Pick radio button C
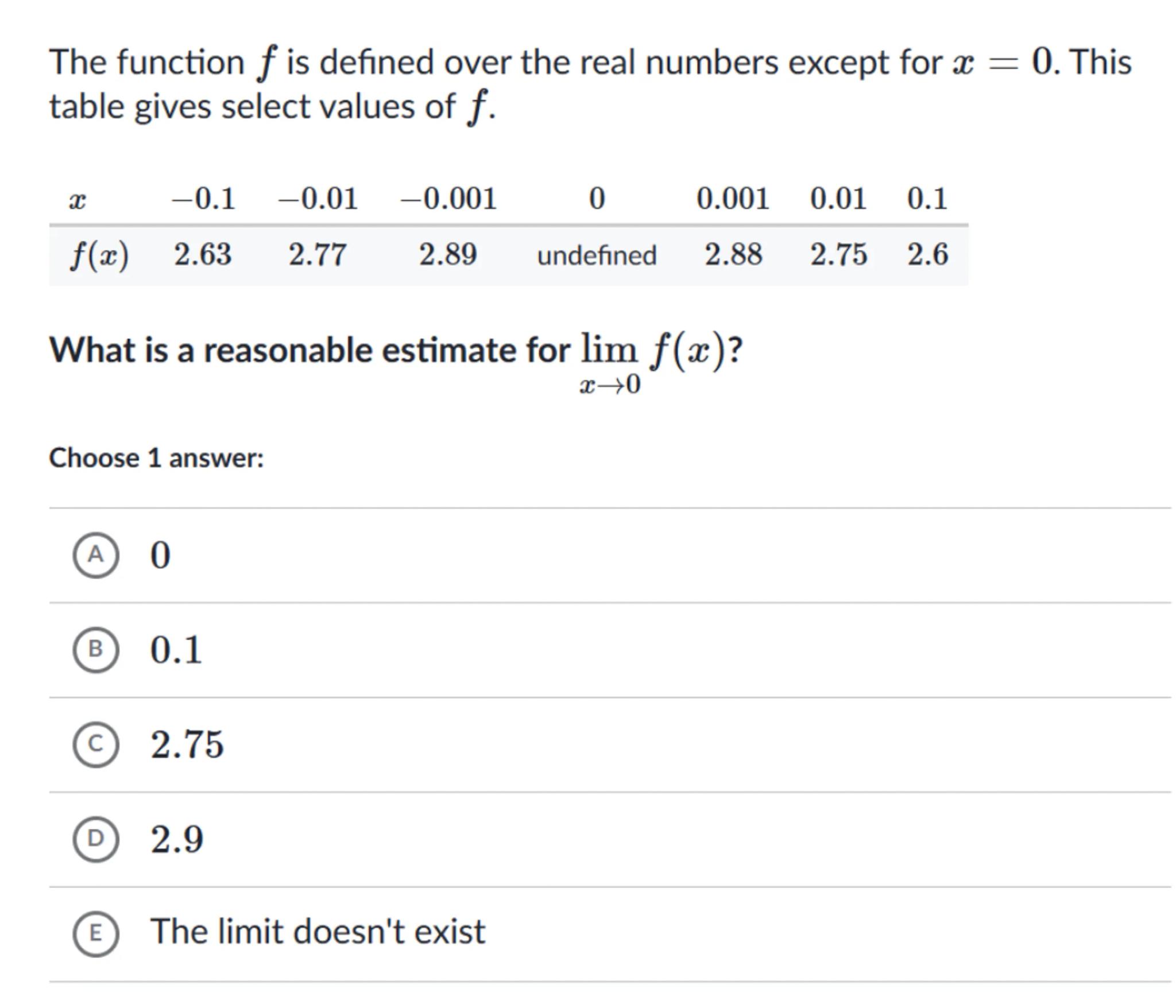Screen dimensions: 1176x1008 [x=96, y=744]
